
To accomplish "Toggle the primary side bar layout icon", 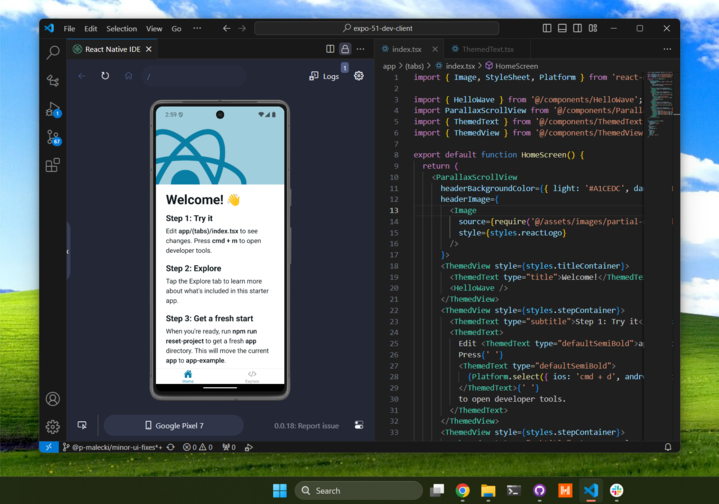I will [x=547, y=28].
